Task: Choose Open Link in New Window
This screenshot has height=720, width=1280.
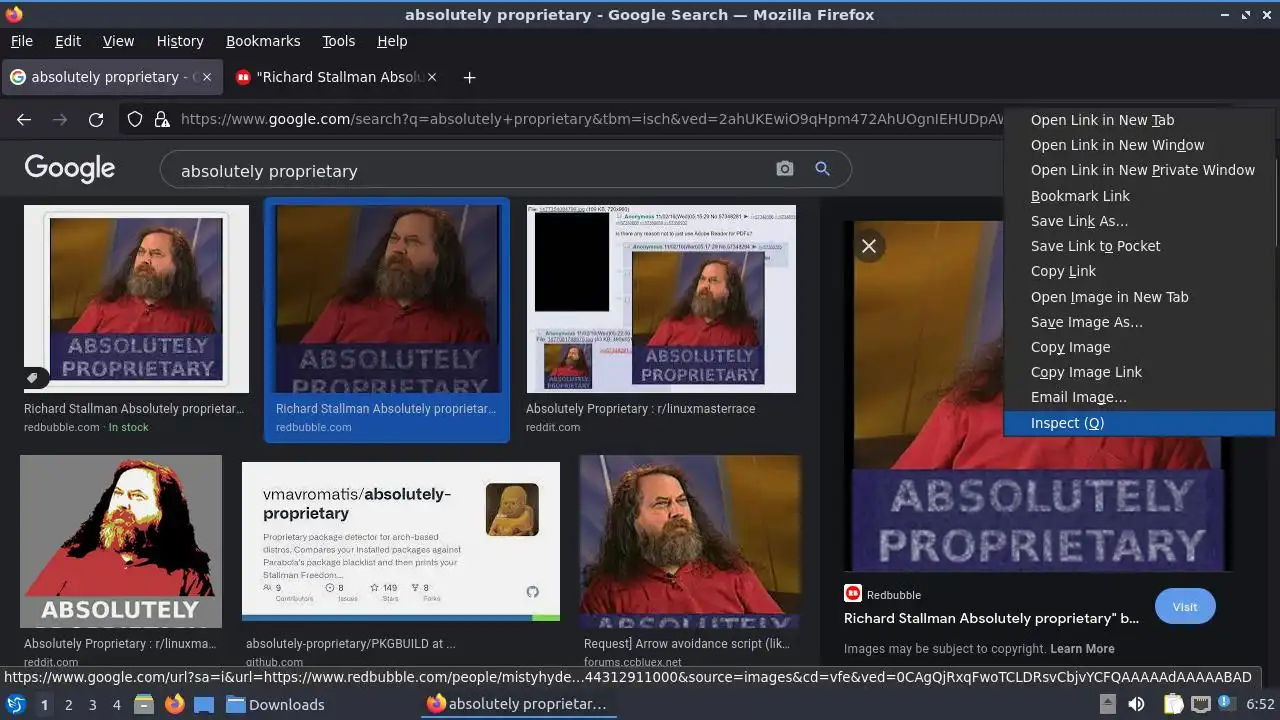Action: [x=1139, y=145]
